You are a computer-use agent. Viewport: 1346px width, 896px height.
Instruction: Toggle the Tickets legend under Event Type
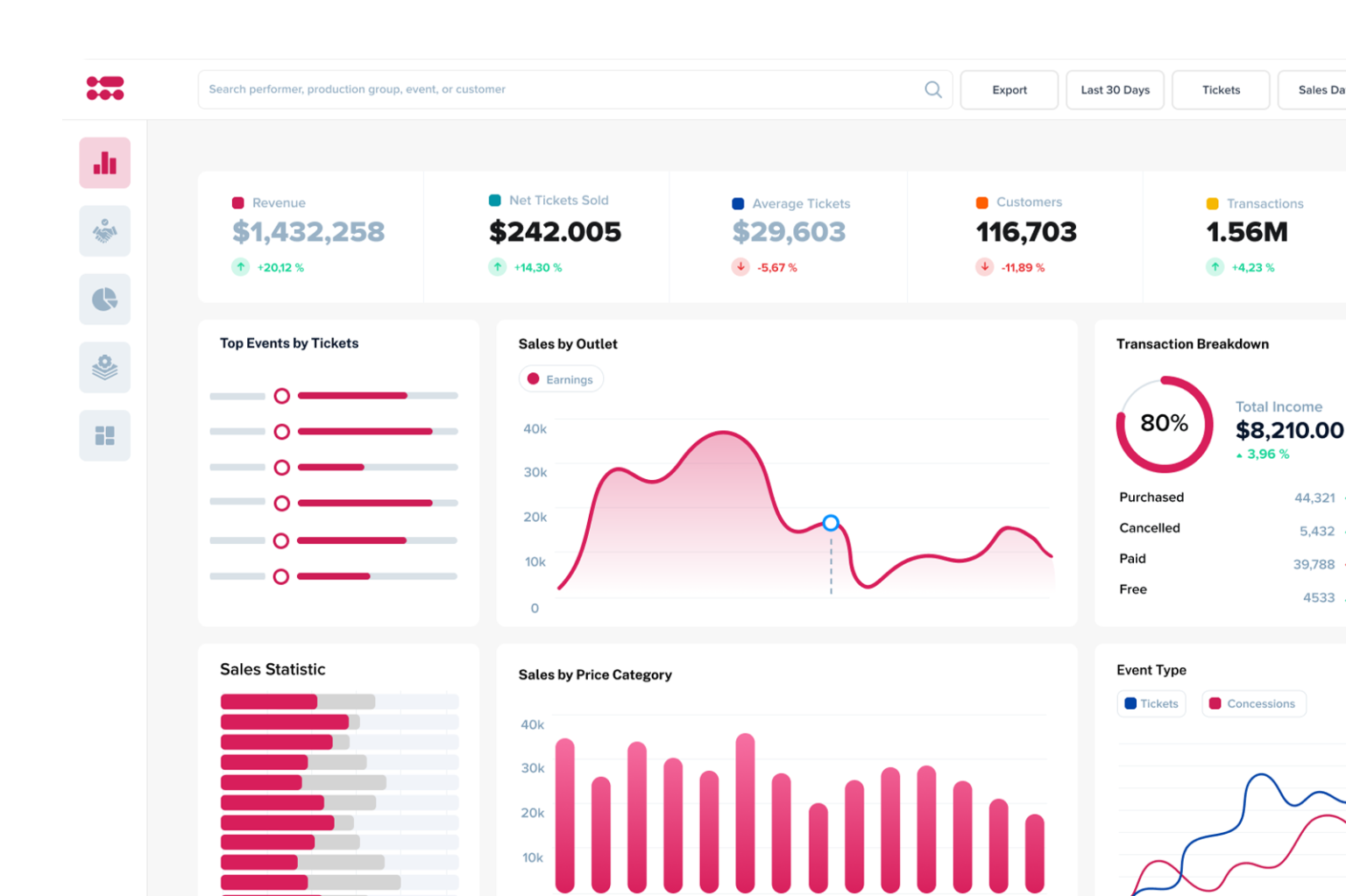tap(1151, 703)
